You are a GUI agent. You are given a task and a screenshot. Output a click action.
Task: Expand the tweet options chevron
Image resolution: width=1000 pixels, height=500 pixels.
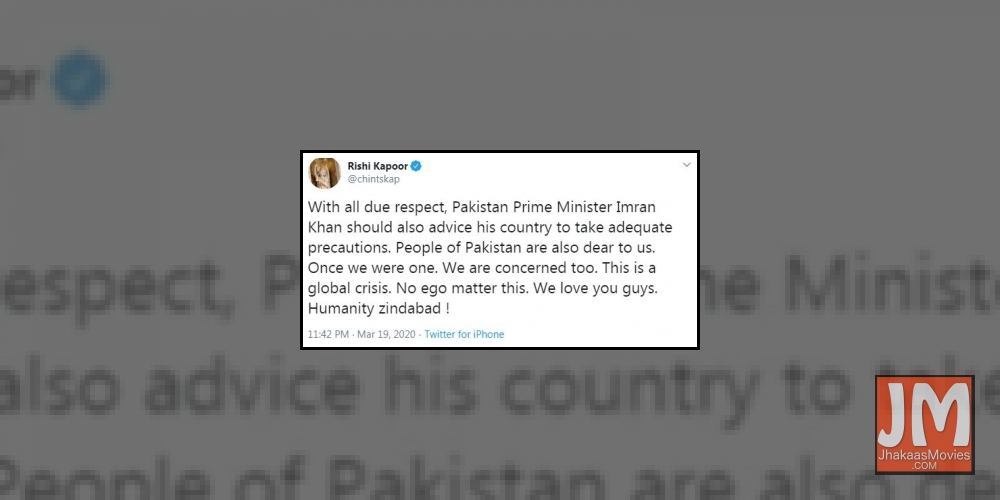click(686, 165)
